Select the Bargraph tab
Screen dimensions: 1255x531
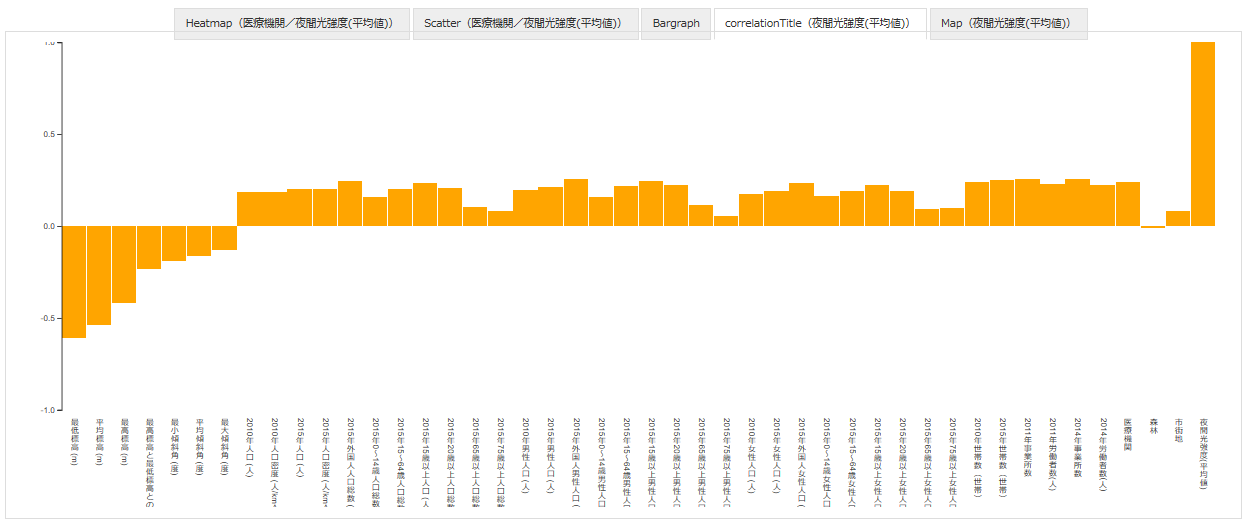(x=676, y=23)
